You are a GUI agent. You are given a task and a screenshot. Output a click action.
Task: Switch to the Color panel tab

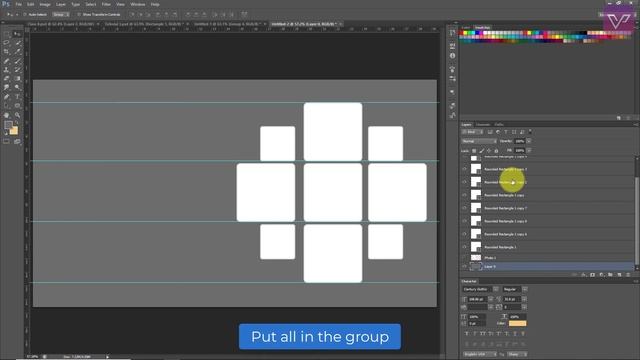click(466, 28)
